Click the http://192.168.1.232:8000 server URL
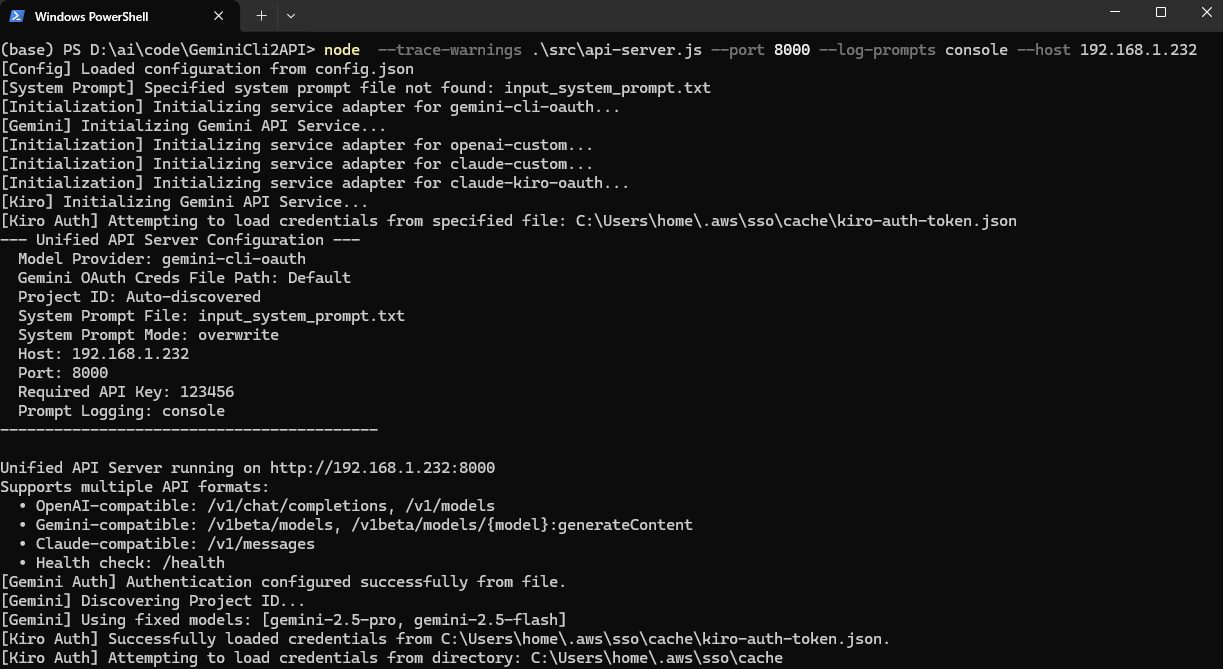 (x=382, y=468)
